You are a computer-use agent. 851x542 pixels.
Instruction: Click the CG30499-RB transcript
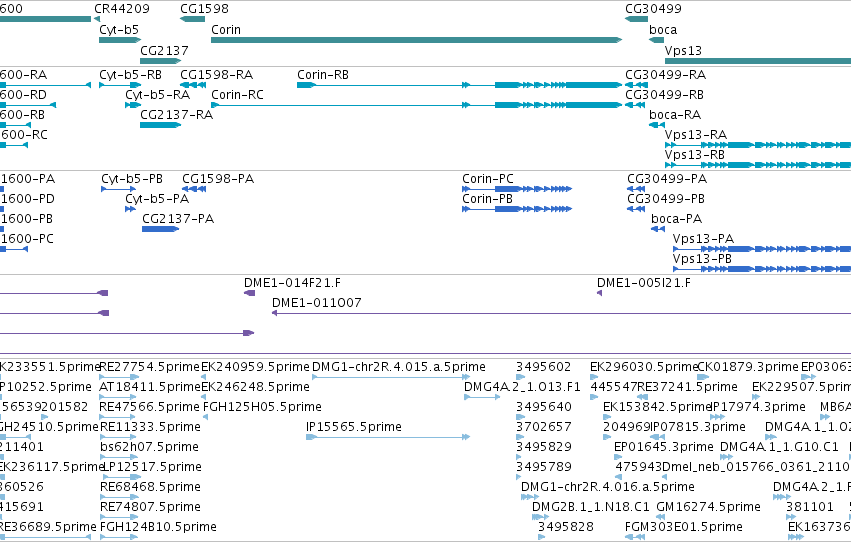635,105
